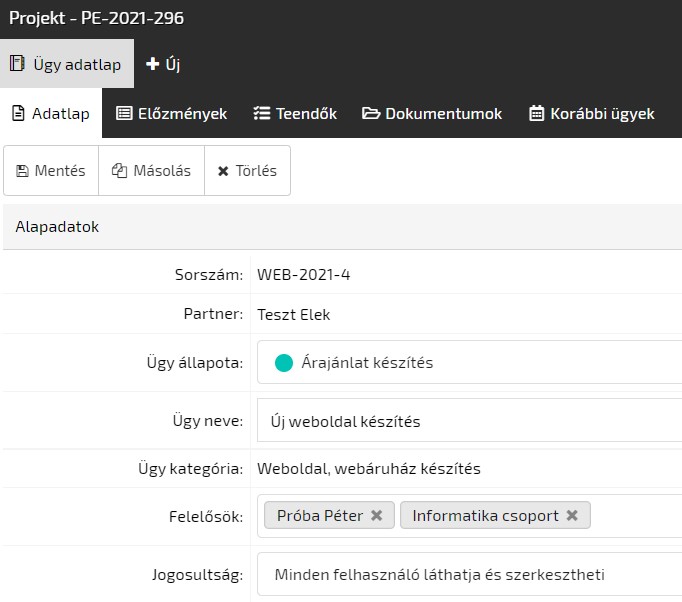The width and height of the screenshot is (682, 602).
Task: Click the Korábbi ügyek calendar icon
Action: (x=536, y=114)
